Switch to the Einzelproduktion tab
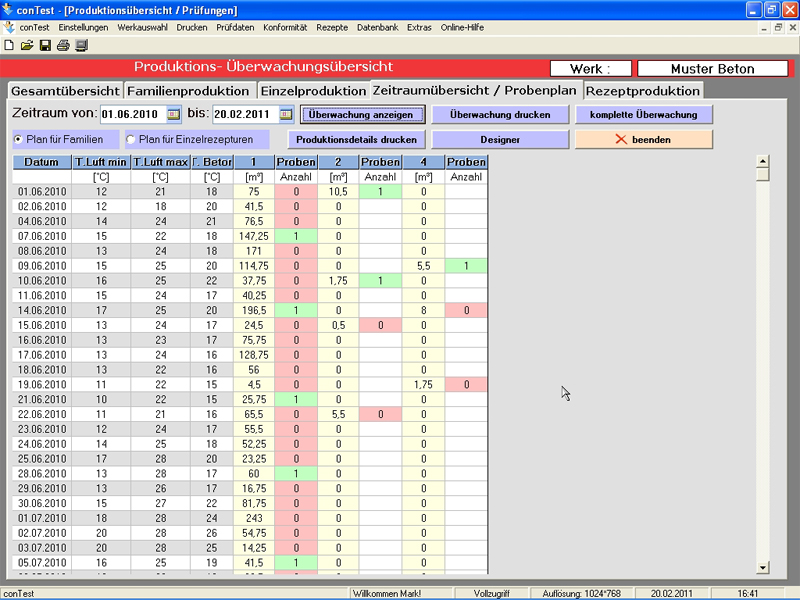 313,91
